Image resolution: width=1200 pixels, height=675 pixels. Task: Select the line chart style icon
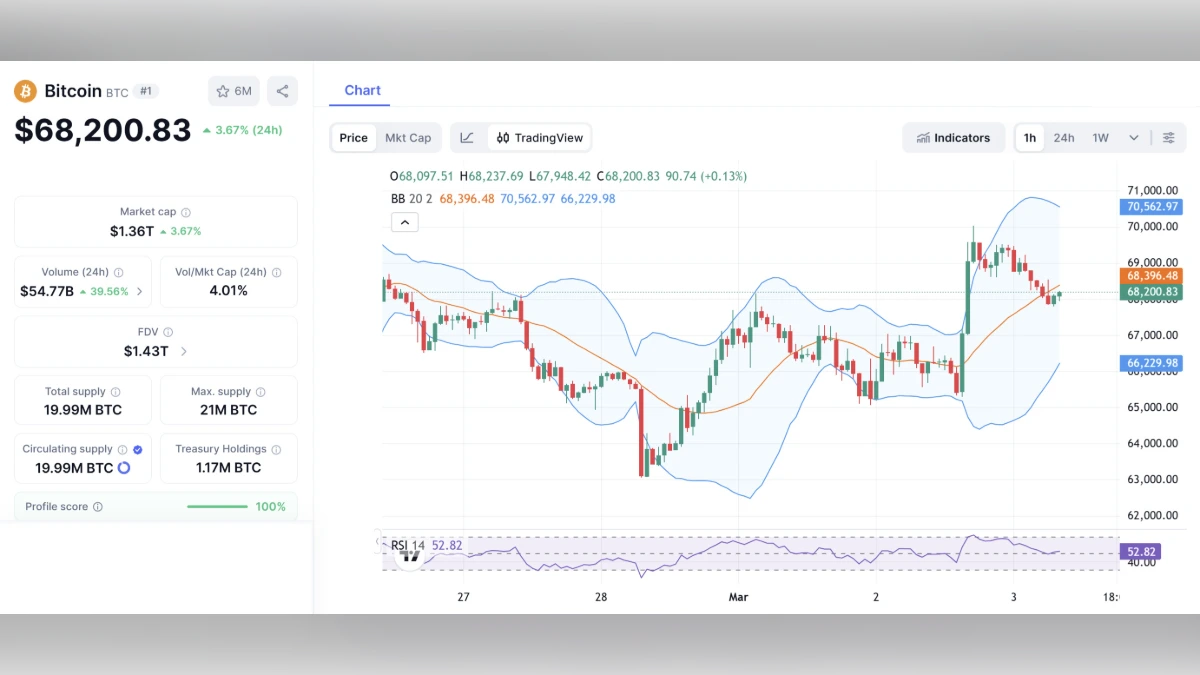click(467, 137)
